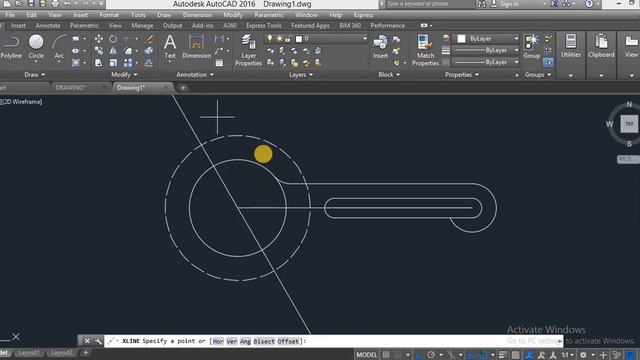Image resolution: width=640 pixels, height=360 pixels.
Task: Click the Explode tool icon
Action: pos(149,51)
